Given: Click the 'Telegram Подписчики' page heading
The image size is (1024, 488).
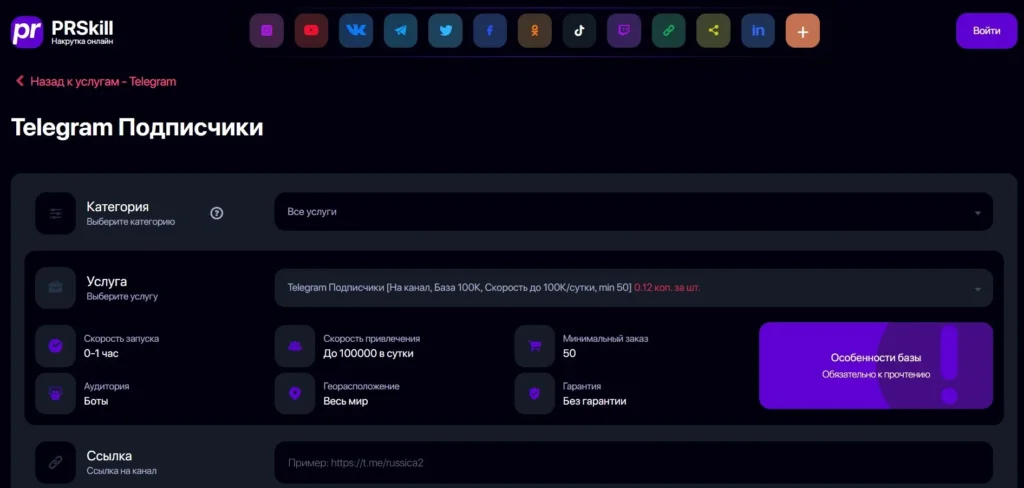Looking at the screenshot, I should pyautogui.click(x=137, y=128).
